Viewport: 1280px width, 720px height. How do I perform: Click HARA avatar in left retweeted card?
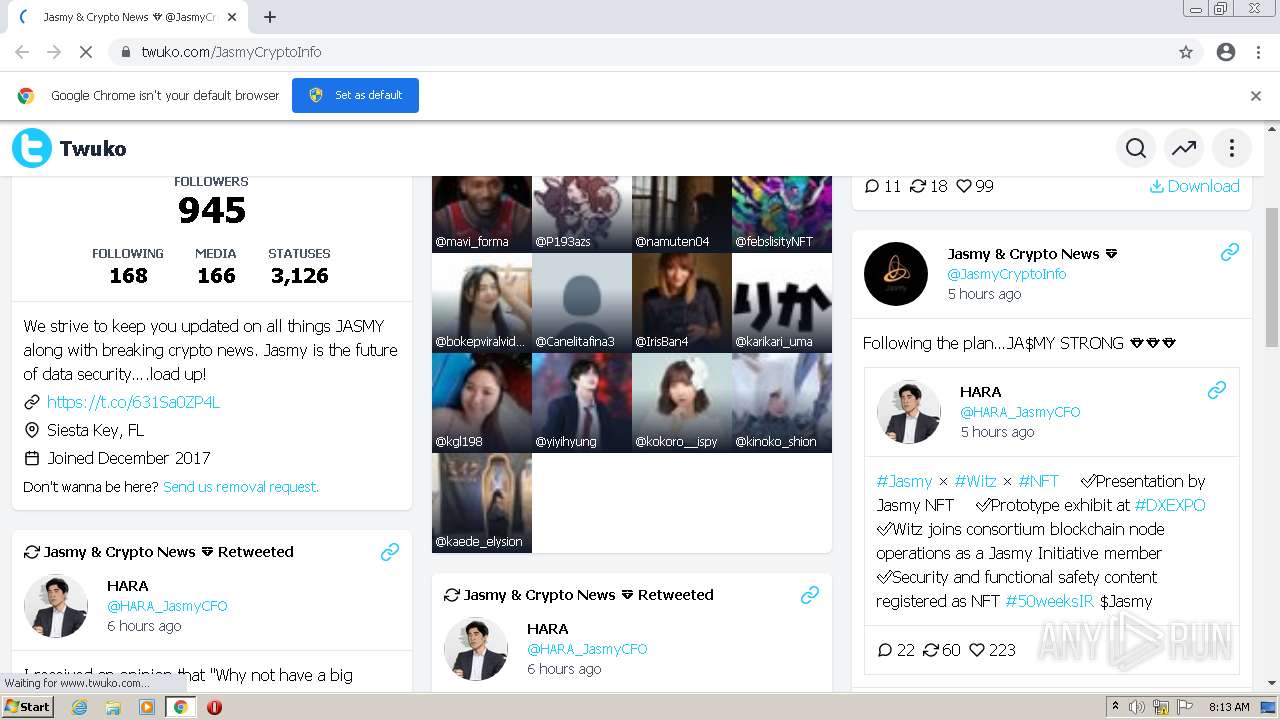click(x=56, y=606)
